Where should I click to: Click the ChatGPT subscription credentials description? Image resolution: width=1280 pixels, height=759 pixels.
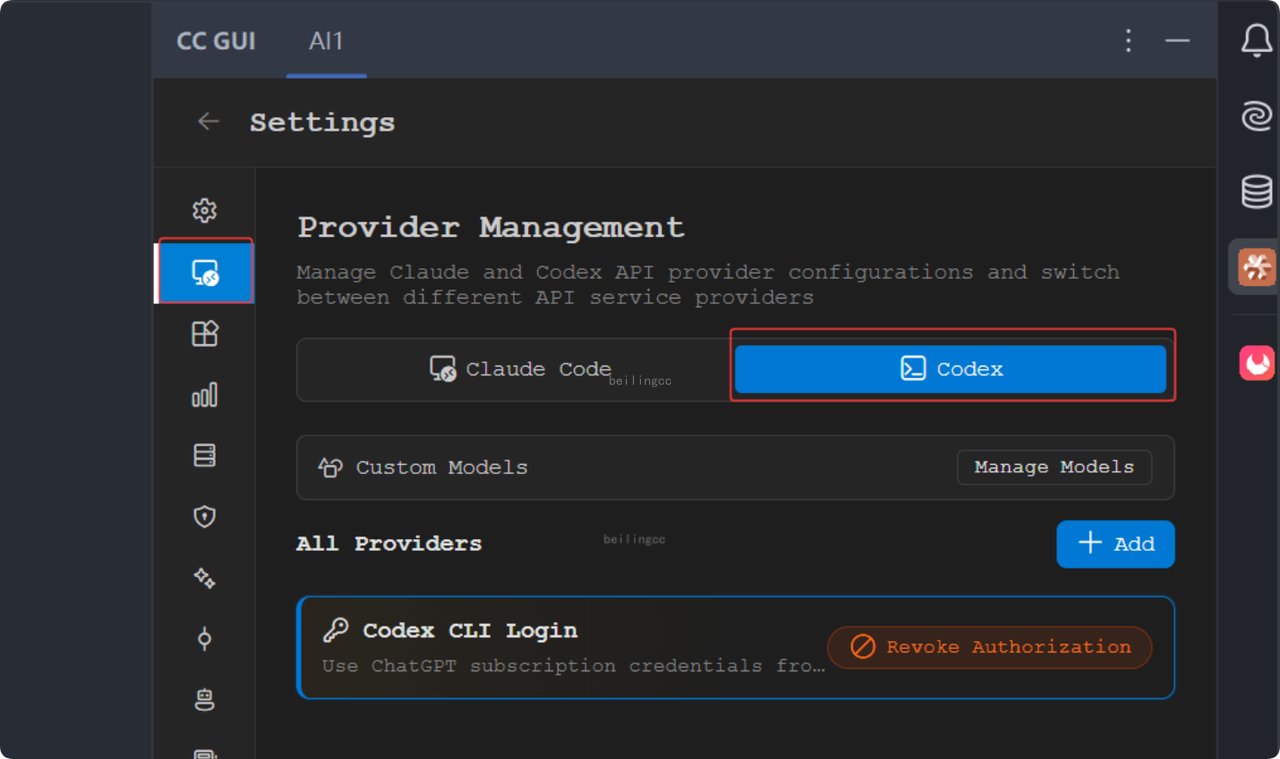[x=573, y=666]
